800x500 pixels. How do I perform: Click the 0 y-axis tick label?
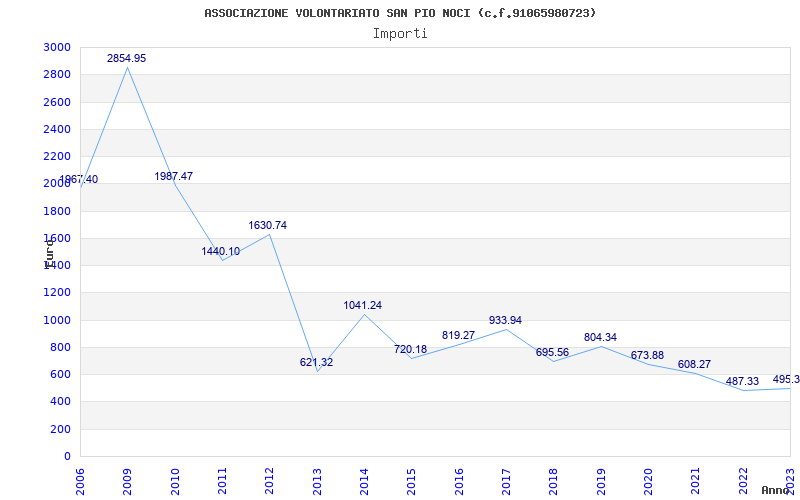(x=67, y=457)
